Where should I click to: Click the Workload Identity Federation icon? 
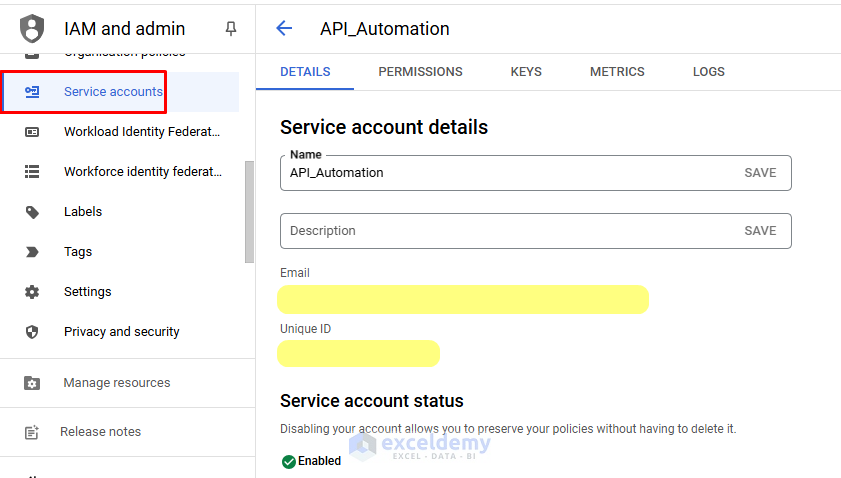32,132
